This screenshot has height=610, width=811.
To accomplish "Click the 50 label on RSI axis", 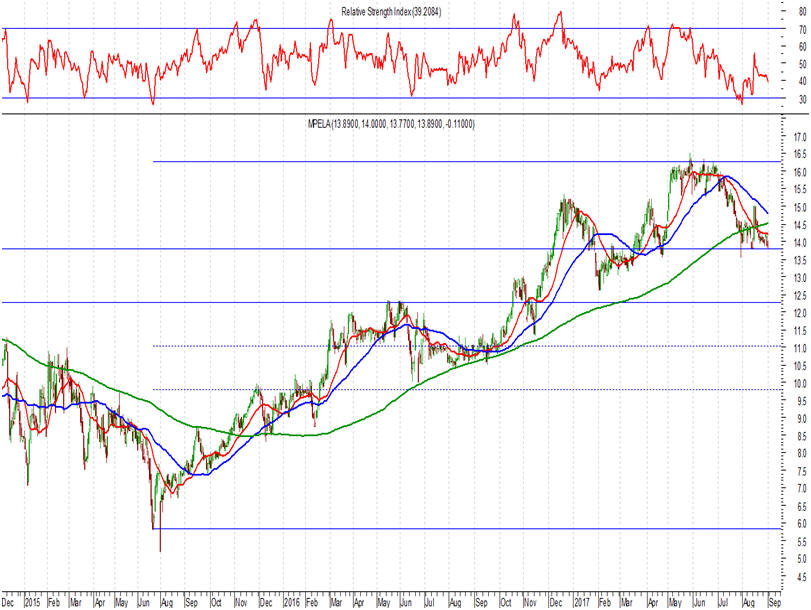I will pos(802,64).
